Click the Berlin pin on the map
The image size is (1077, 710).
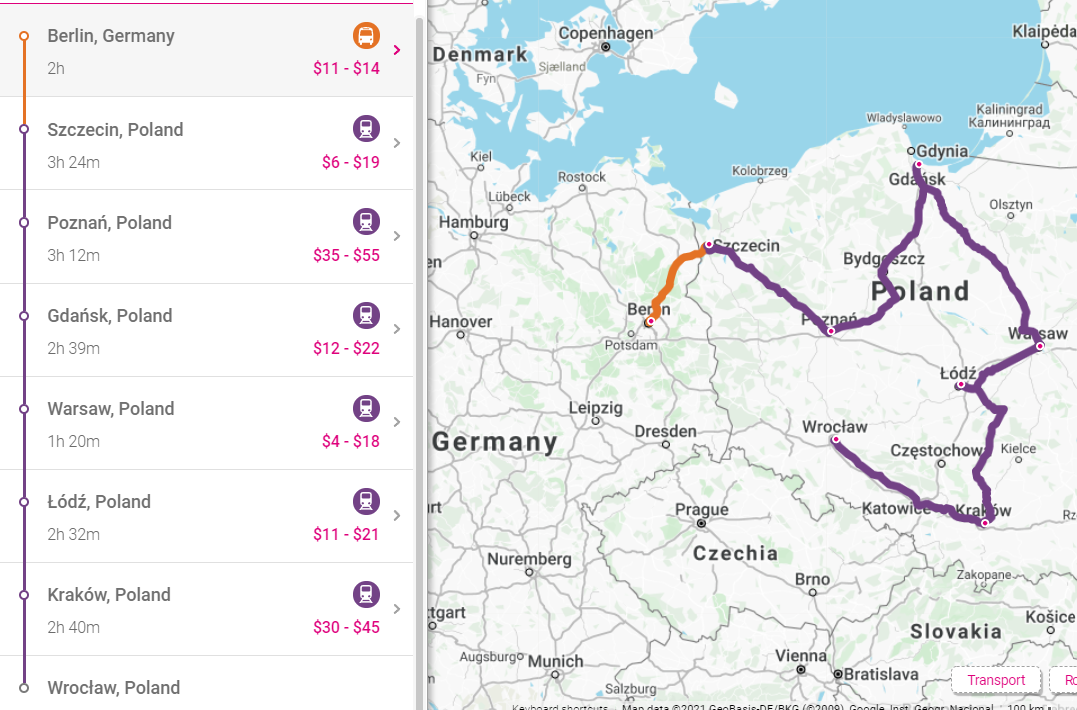click(x=650, y=321)
